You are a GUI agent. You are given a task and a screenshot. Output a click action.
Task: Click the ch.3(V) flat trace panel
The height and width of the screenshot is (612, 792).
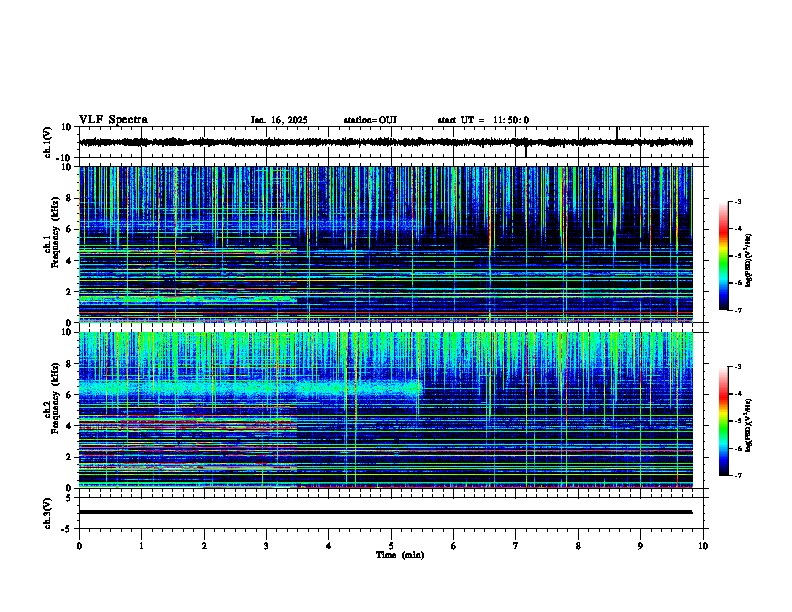click(x=393, y=513)
